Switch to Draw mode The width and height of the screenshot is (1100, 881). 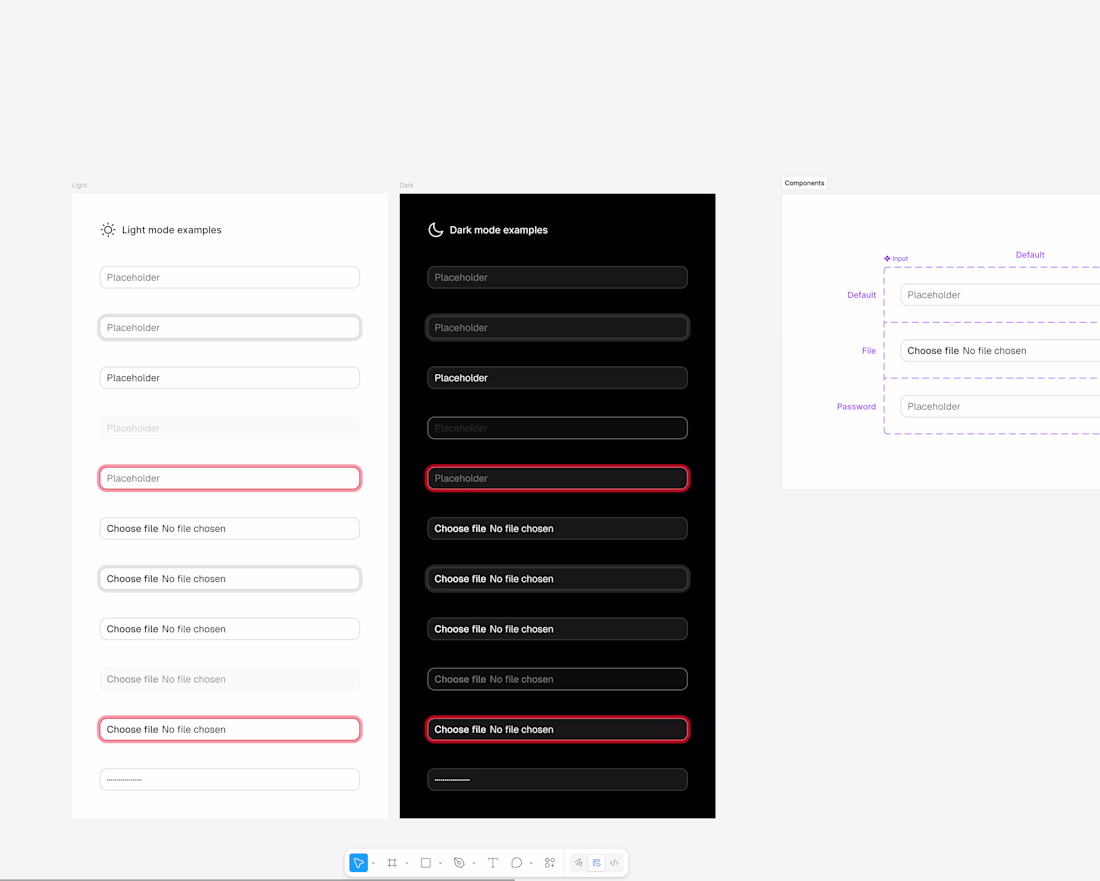pos(579,863)
